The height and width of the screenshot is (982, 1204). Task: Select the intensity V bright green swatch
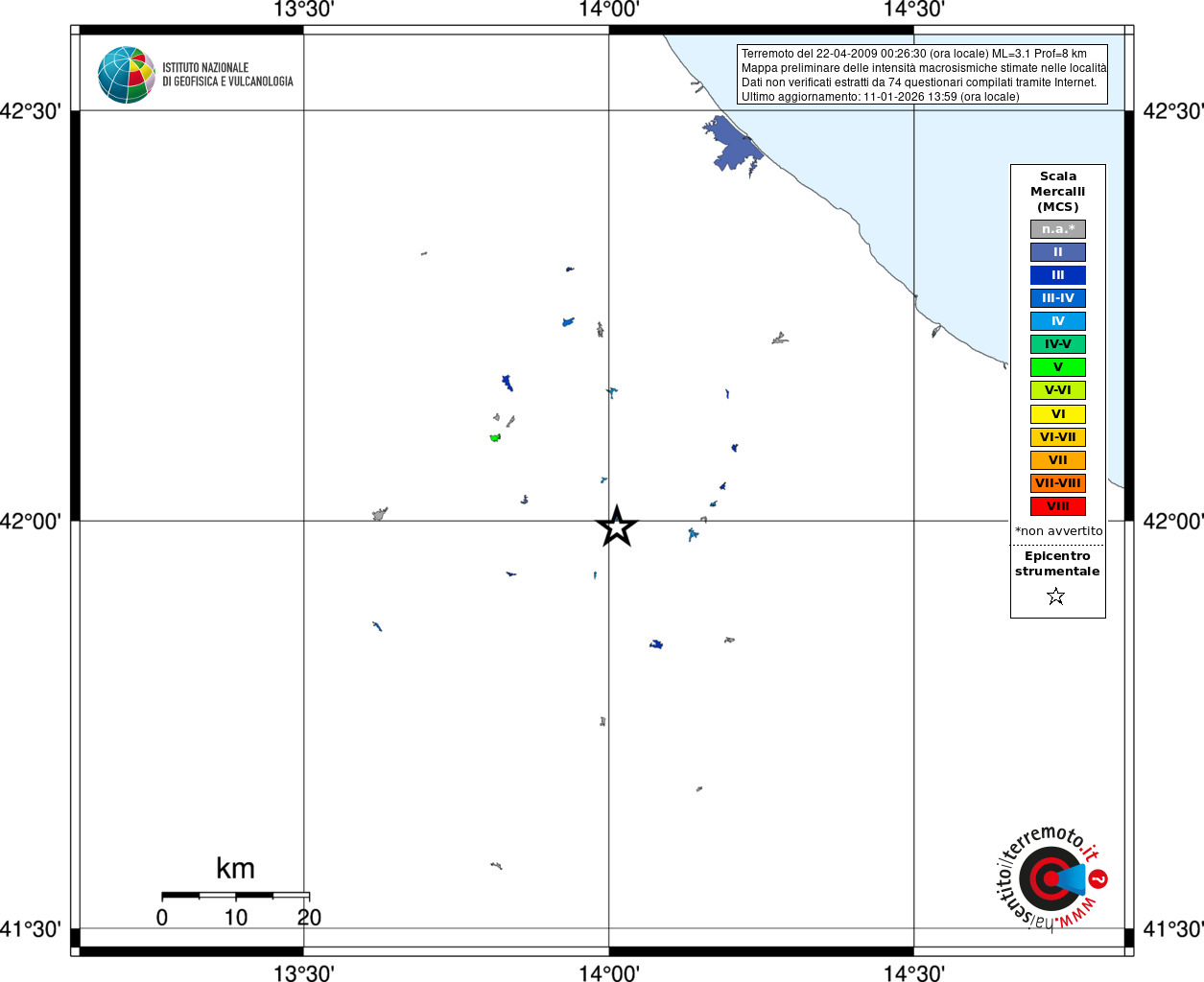(x=1058, y=367)
